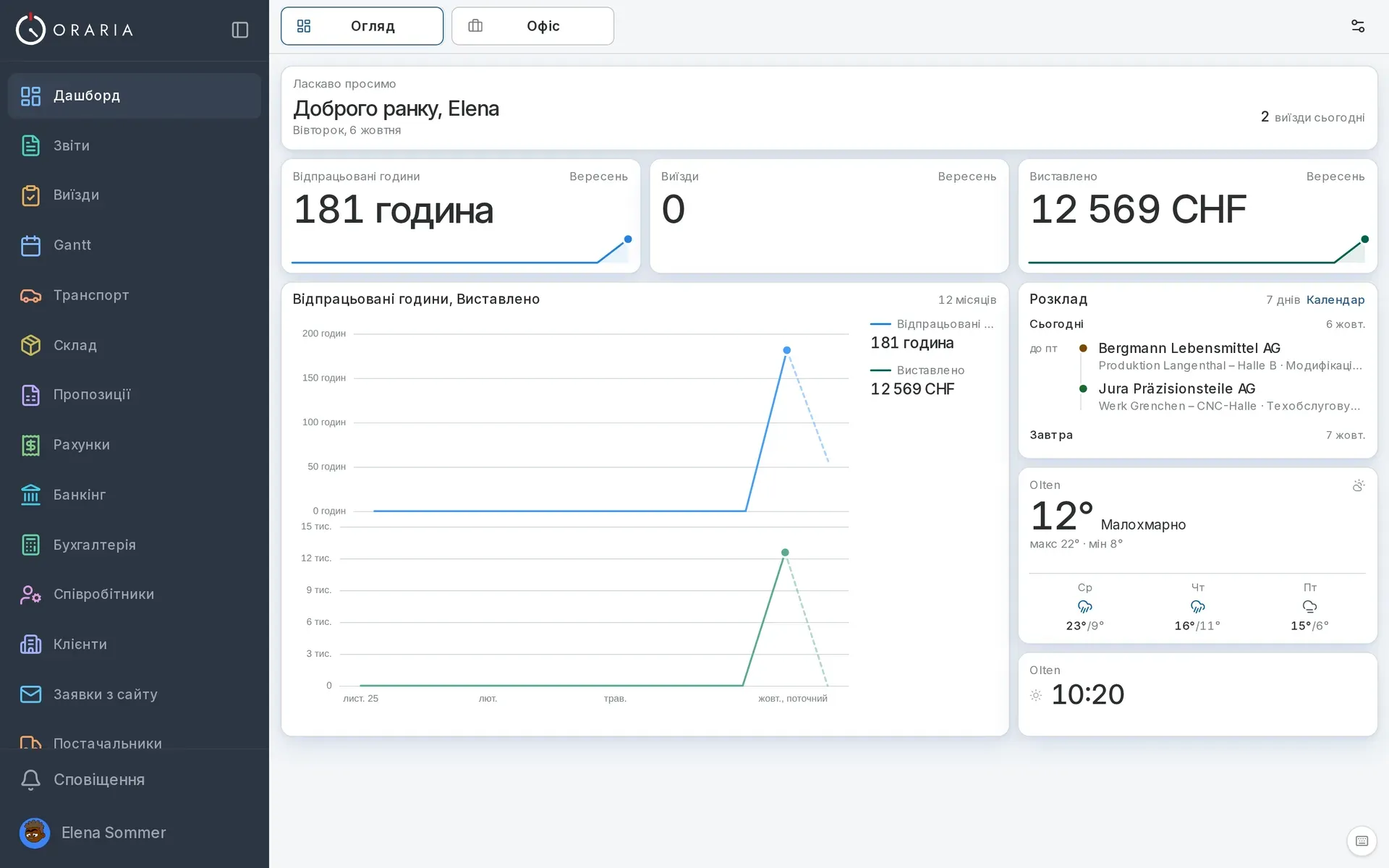Open the keyboard icon button
The height and width of the screenshot is (868, 1389).
point(1362,841)
